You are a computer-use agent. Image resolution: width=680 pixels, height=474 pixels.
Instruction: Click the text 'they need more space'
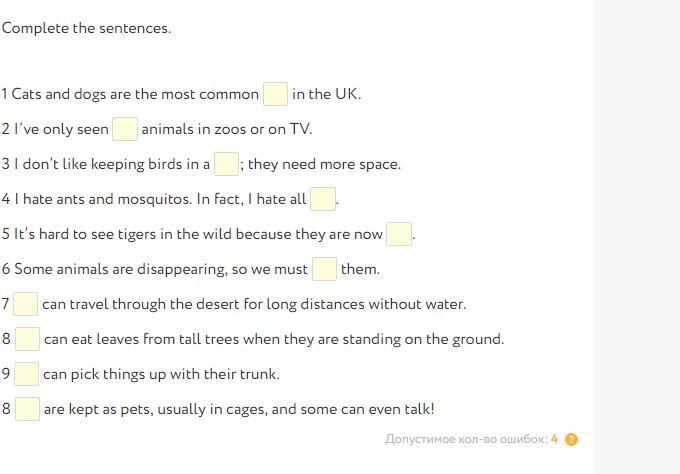(x=323, y=164)
